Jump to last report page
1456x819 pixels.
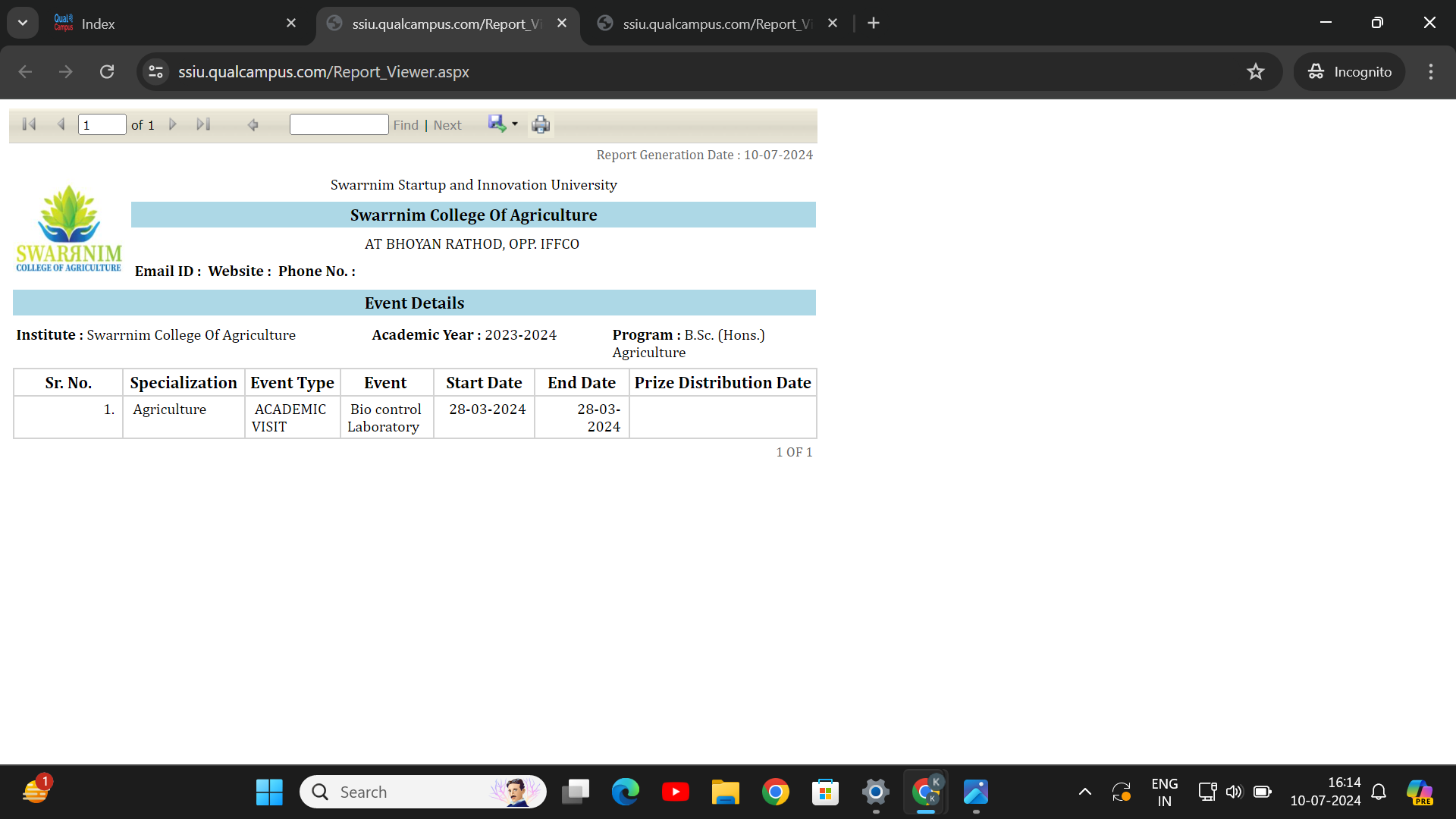pos(203,124)
